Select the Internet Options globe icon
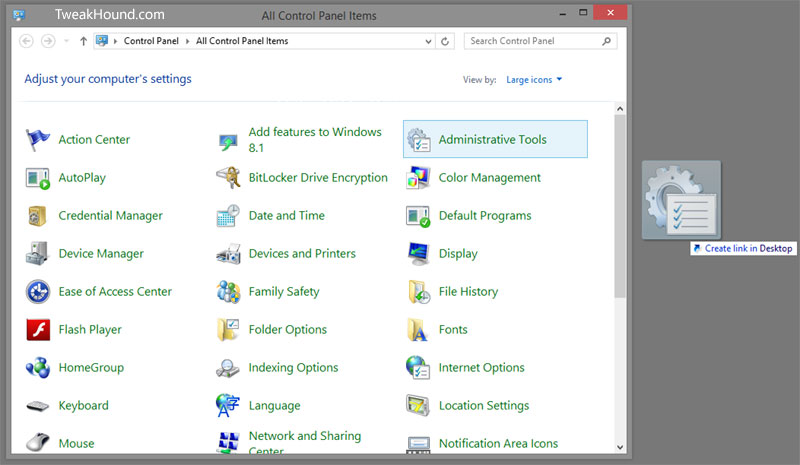The height and width of the screenshot is (465, 800). click(418, 368)
